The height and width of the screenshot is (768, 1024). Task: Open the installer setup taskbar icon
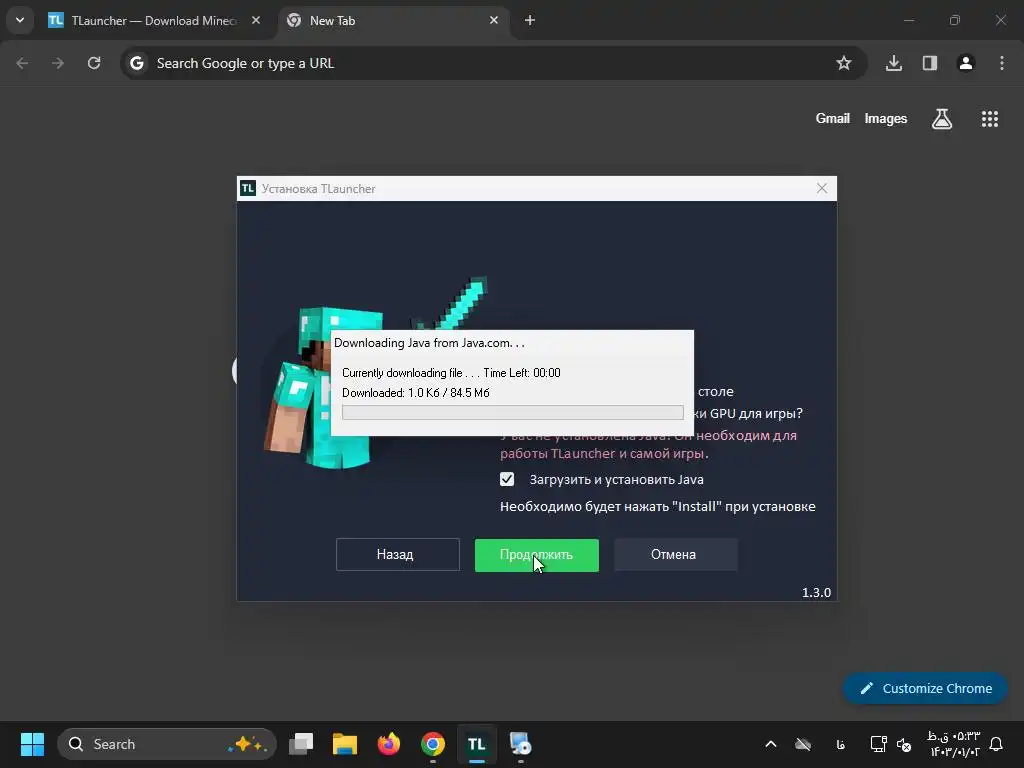click(520, 744)
